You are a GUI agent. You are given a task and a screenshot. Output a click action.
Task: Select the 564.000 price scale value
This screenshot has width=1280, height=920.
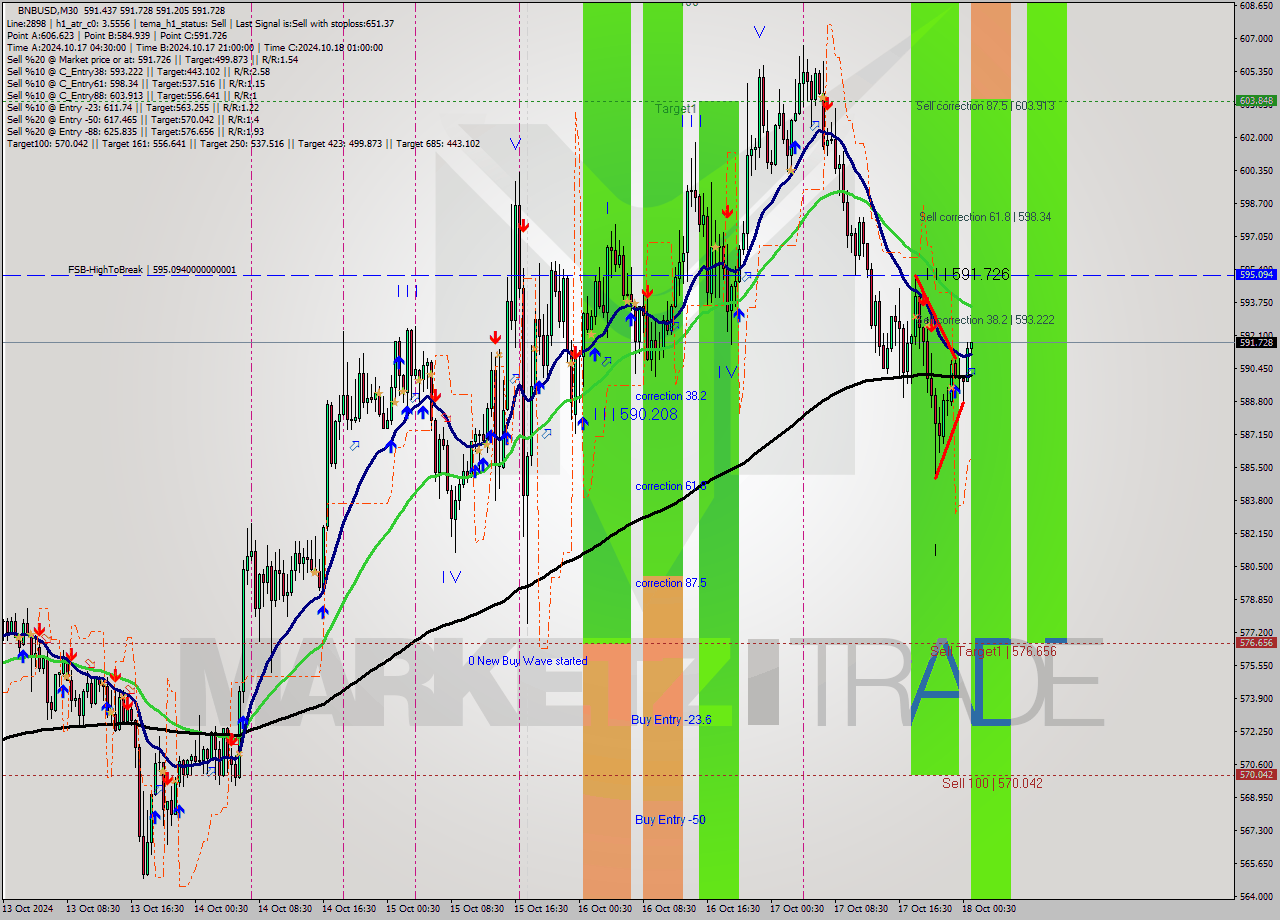coord(1255,897)
